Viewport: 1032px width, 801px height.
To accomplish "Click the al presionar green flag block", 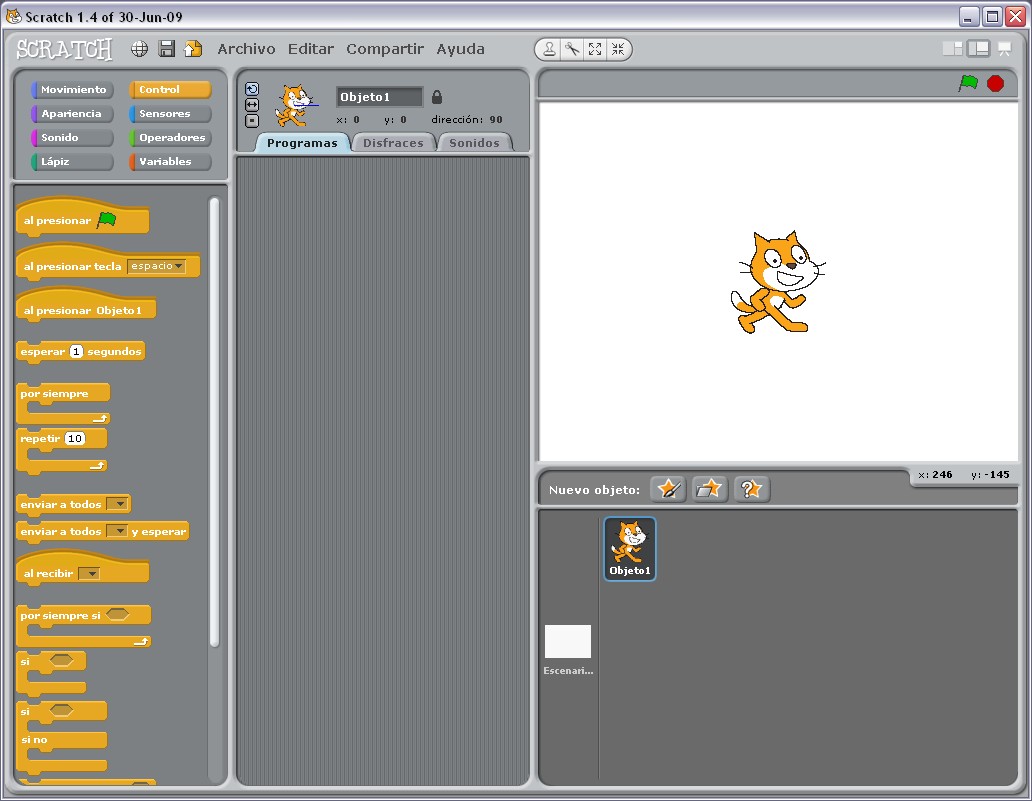I will coord(82,217).
